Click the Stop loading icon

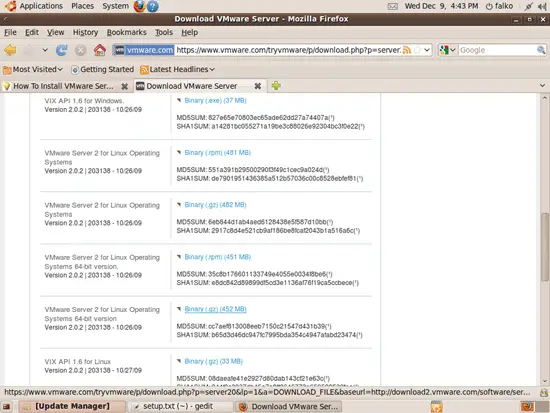(x=80, y=50)
